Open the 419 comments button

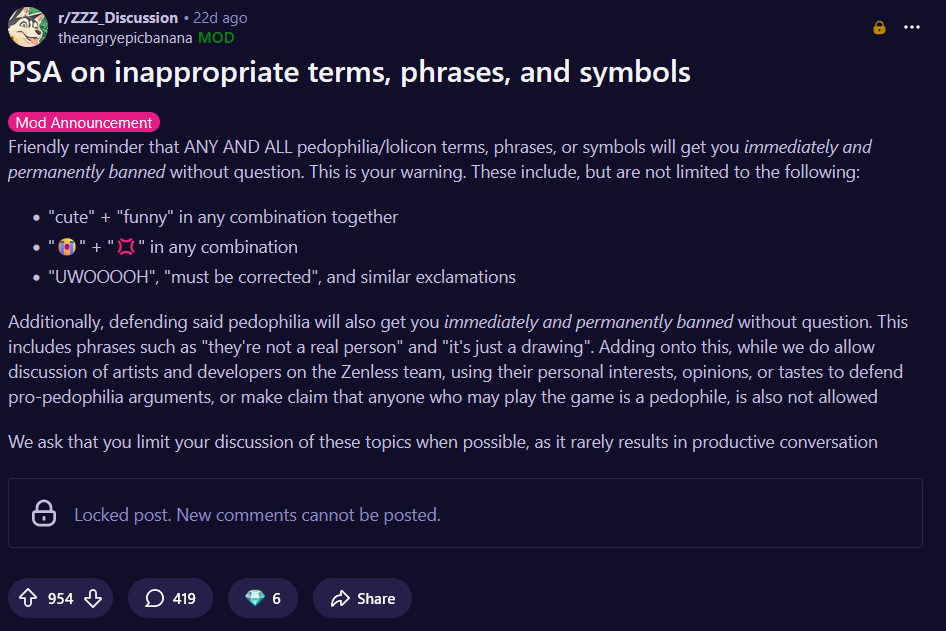170,598
